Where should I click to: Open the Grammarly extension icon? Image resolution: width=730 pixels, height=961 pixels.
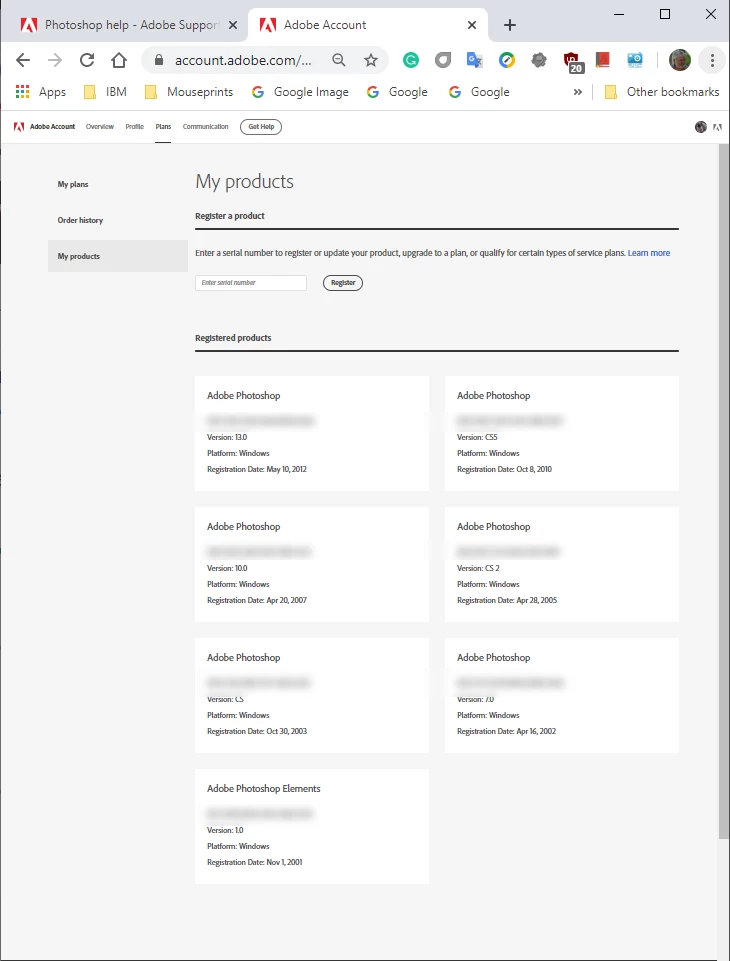(411, 60)
